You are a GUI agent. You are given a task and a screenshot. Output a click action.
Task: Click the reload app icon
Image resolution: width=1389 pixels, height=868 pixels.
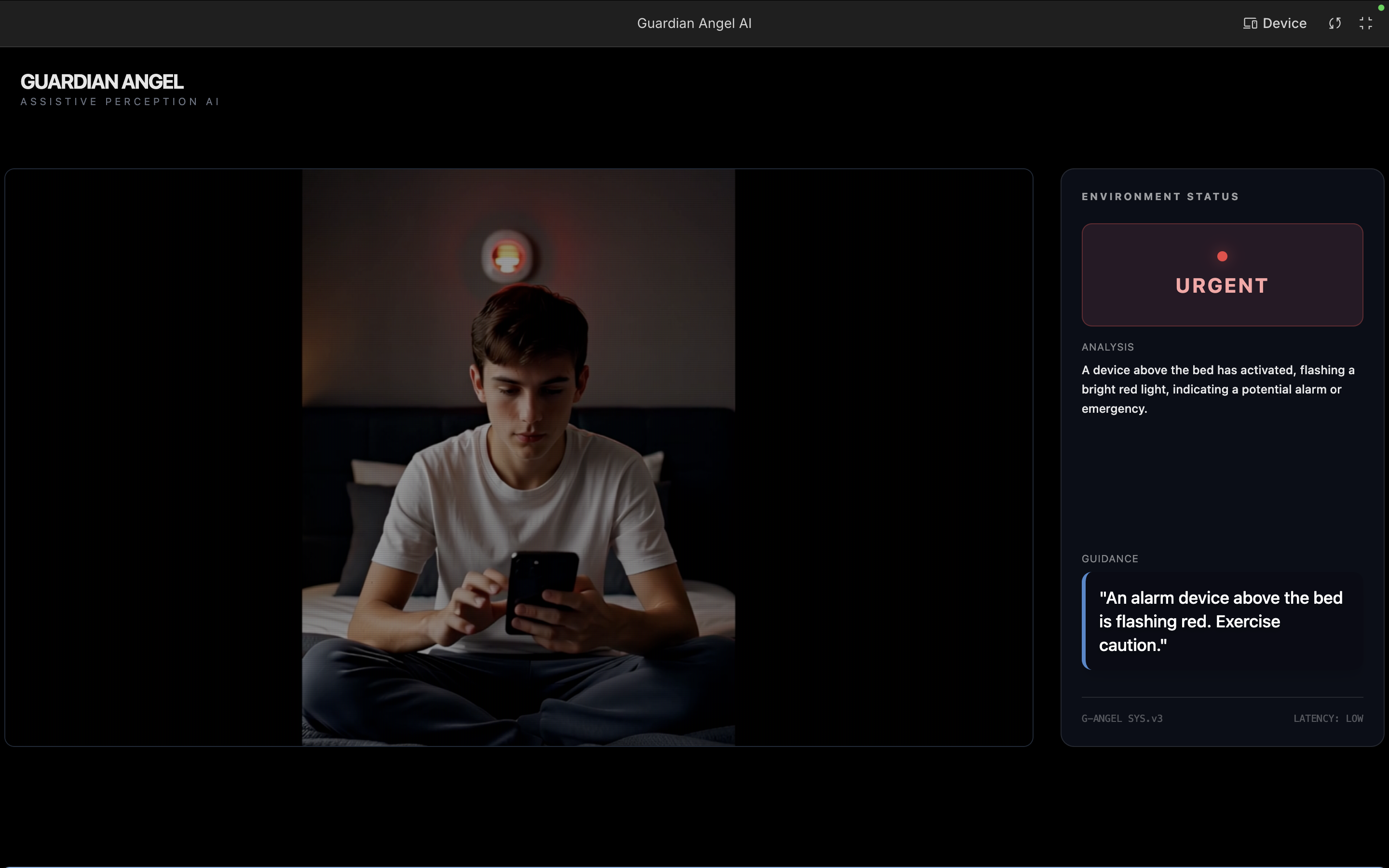pyautogui.click(x=1335, y=24)
